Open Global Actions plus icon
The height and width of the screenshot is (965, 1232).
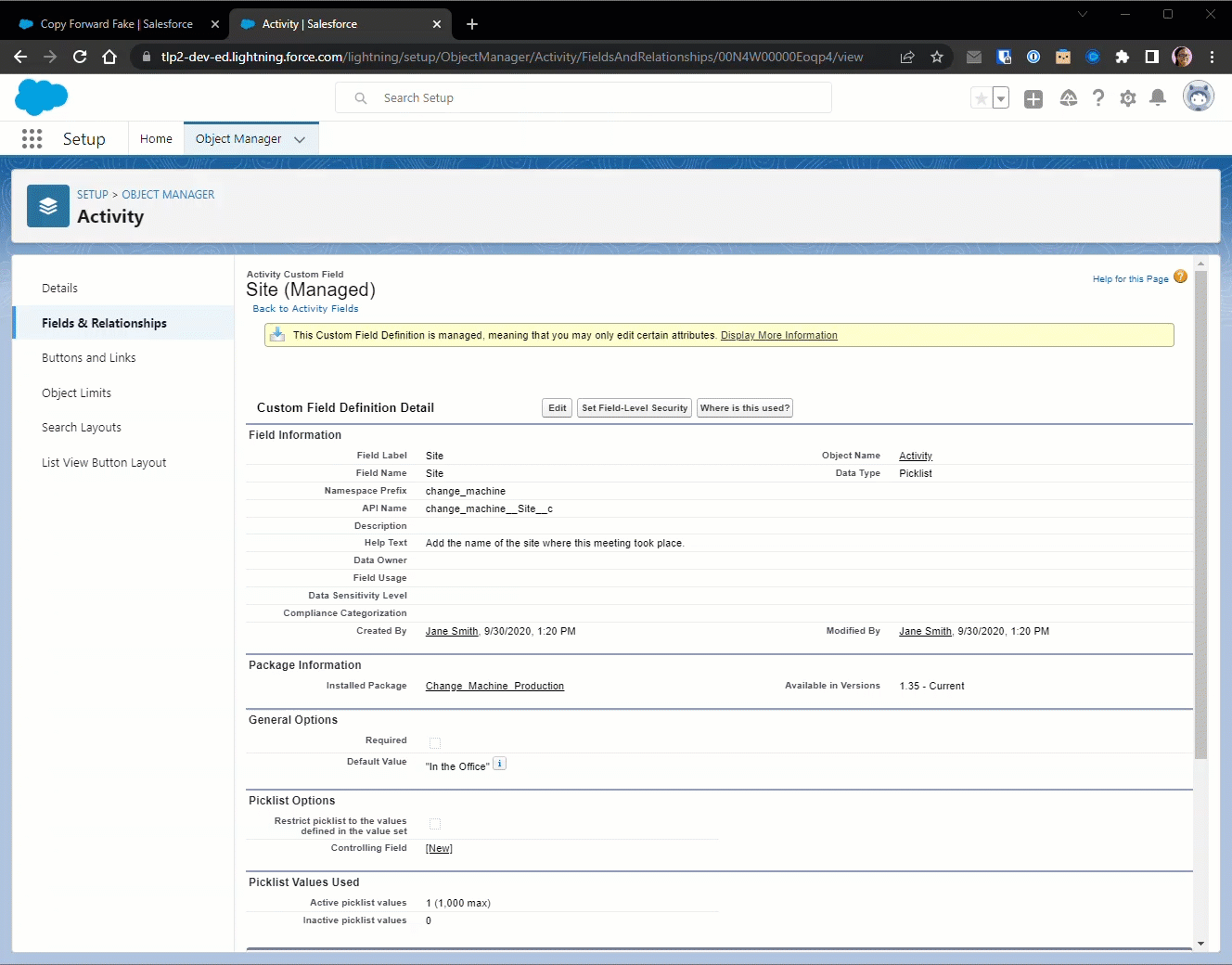1033,98
